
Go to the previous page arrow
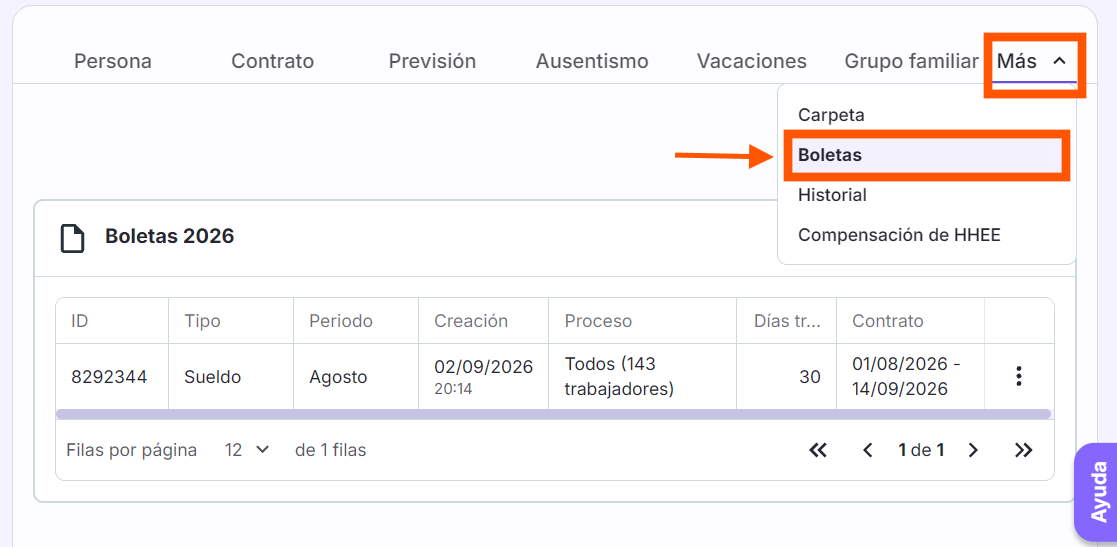click(868, 450)
